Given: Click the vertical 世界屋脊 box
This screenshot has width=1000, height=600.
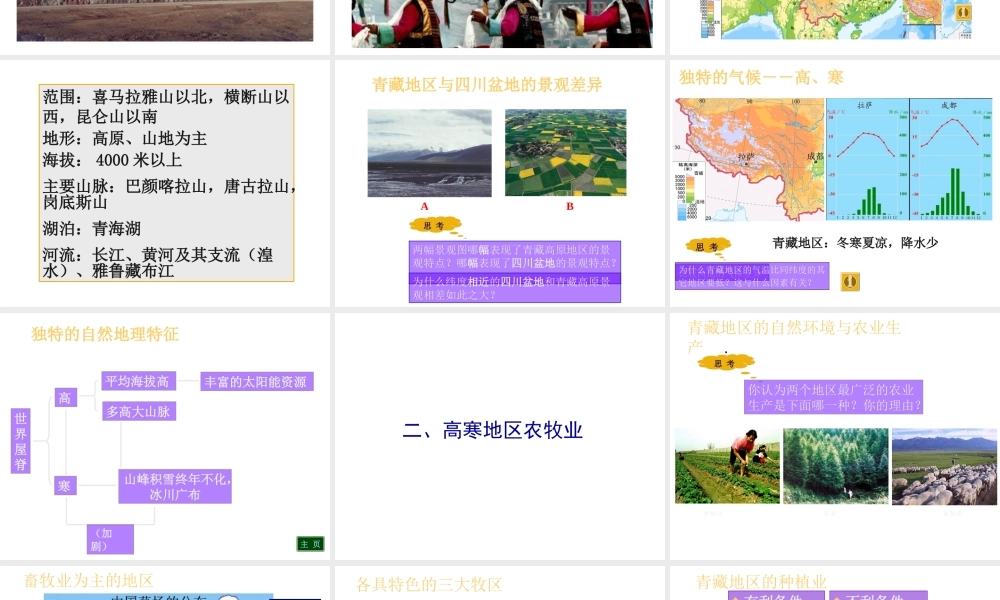Looking at the screenshot, I should click(x=20, y=441).
